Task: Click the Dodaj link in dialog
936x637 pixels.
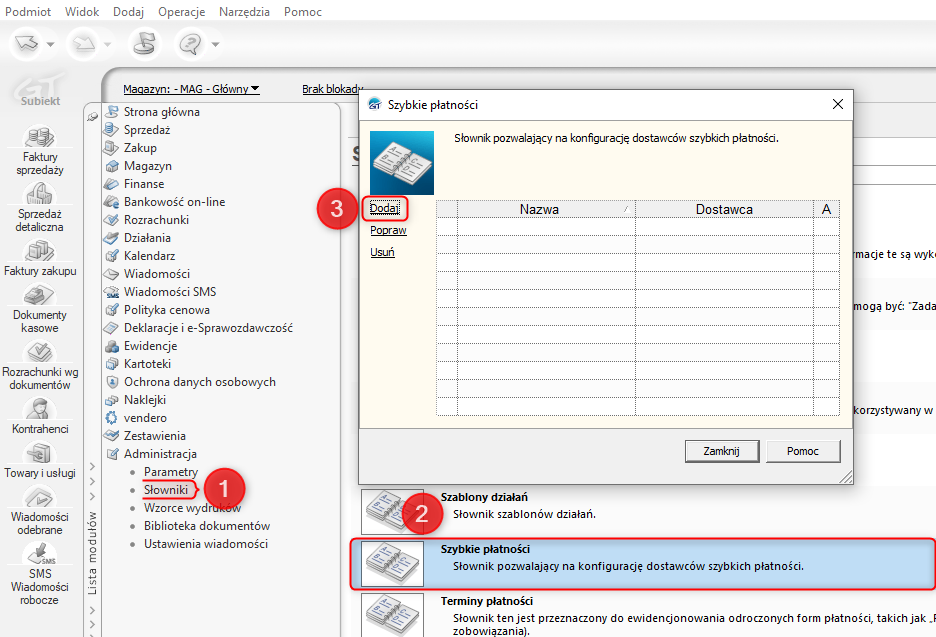Action: (384, 208)
